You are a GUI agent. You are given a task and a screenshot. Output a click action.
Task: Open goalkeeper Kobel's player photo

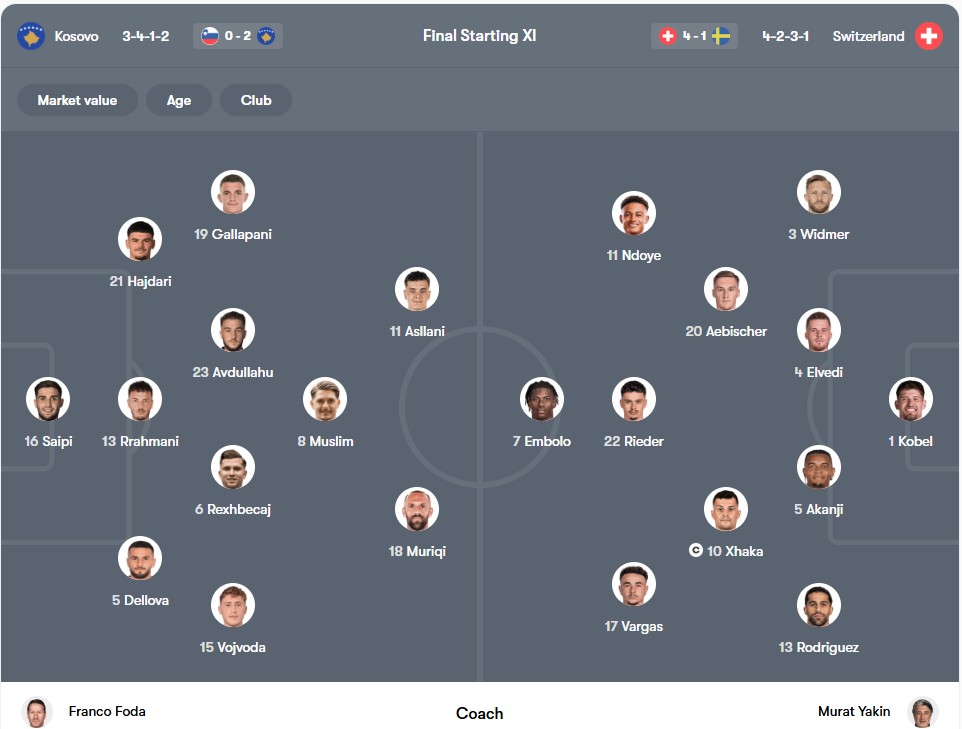click(x=910, y=399)
